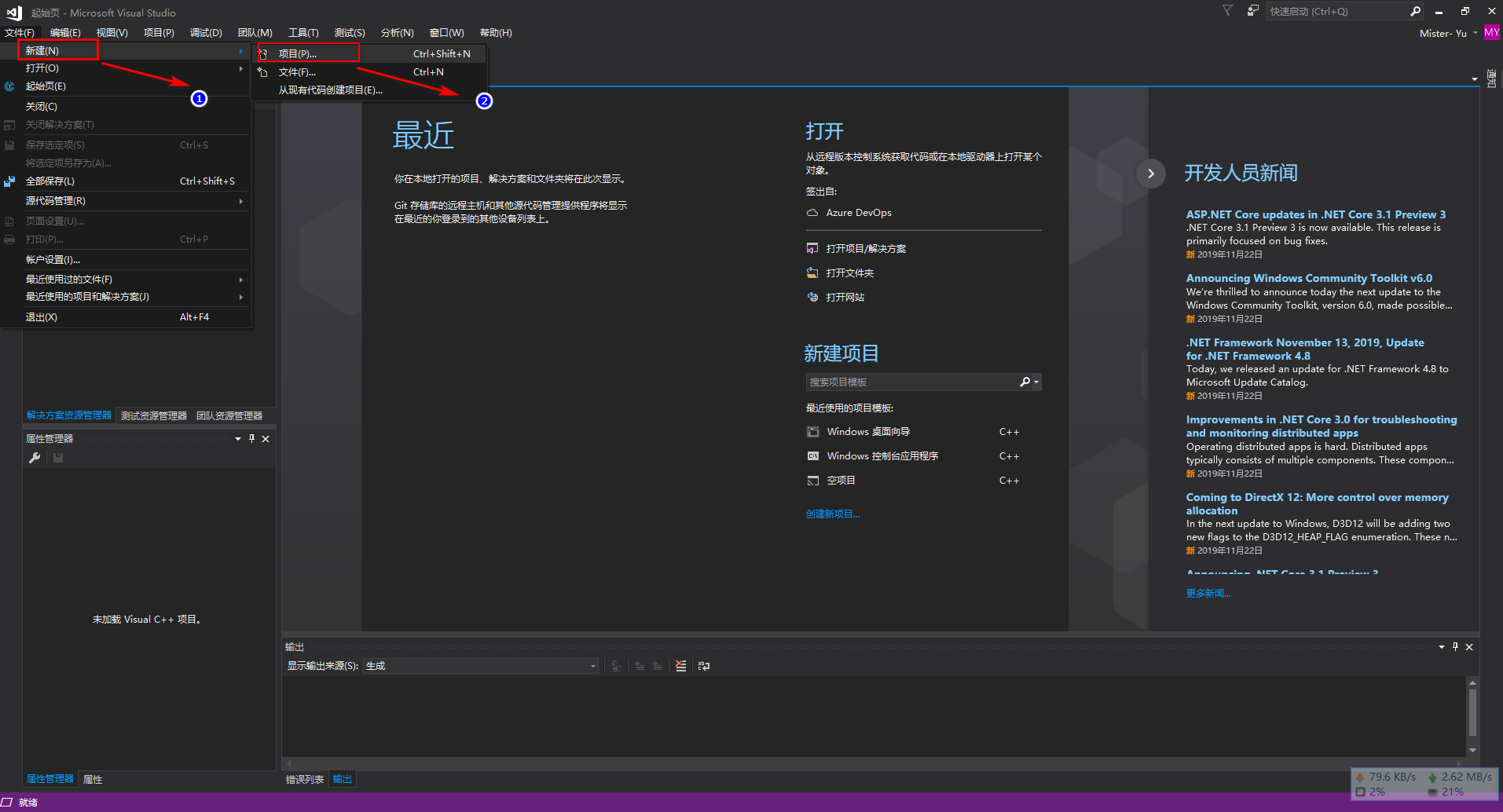Close the 属性管理器 panel
This screenshot has height=812, width=1503.
tap(266, 439)
